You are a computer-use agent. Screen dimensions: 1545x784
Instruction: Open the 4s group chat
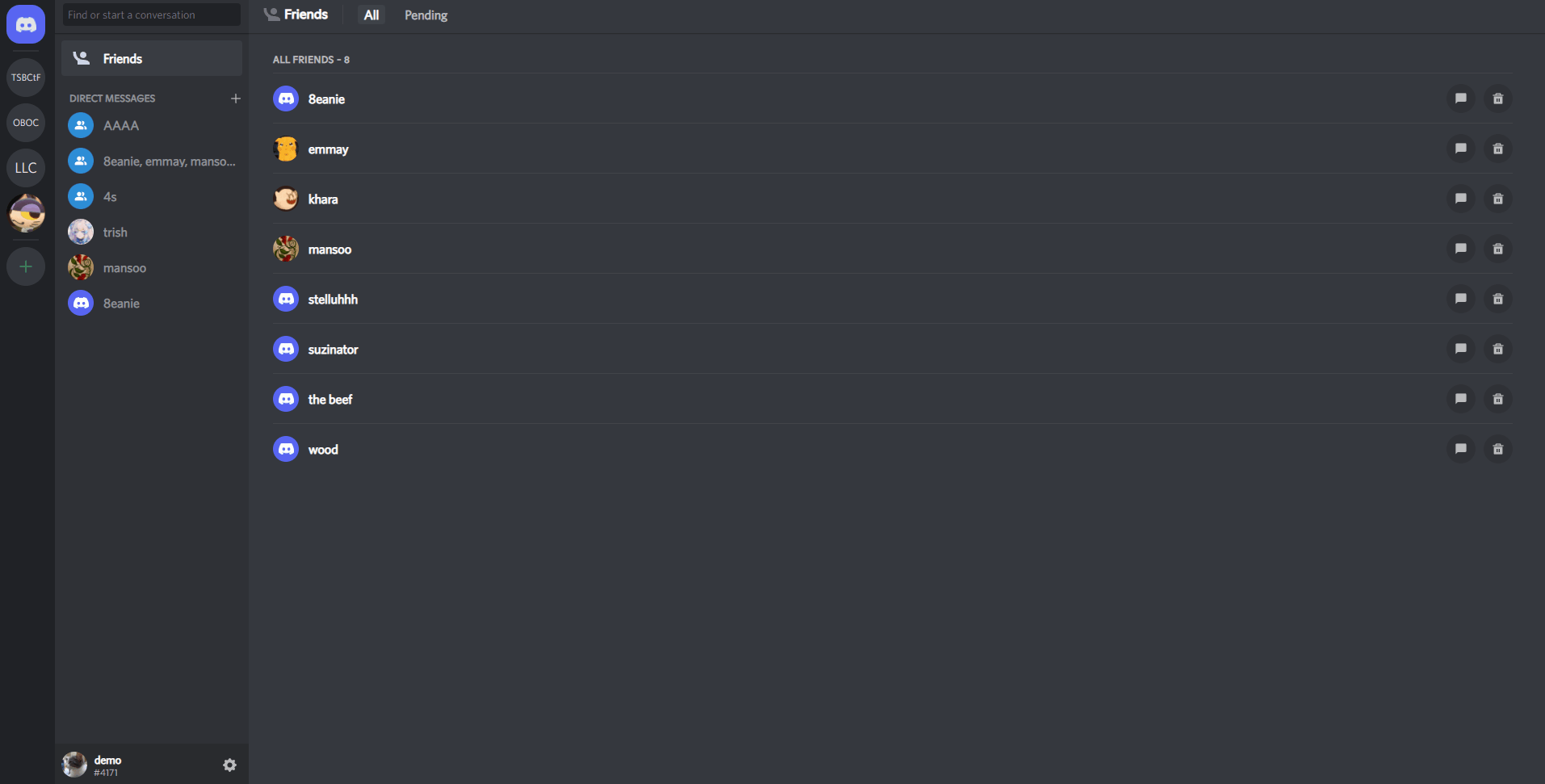[152, 197]
